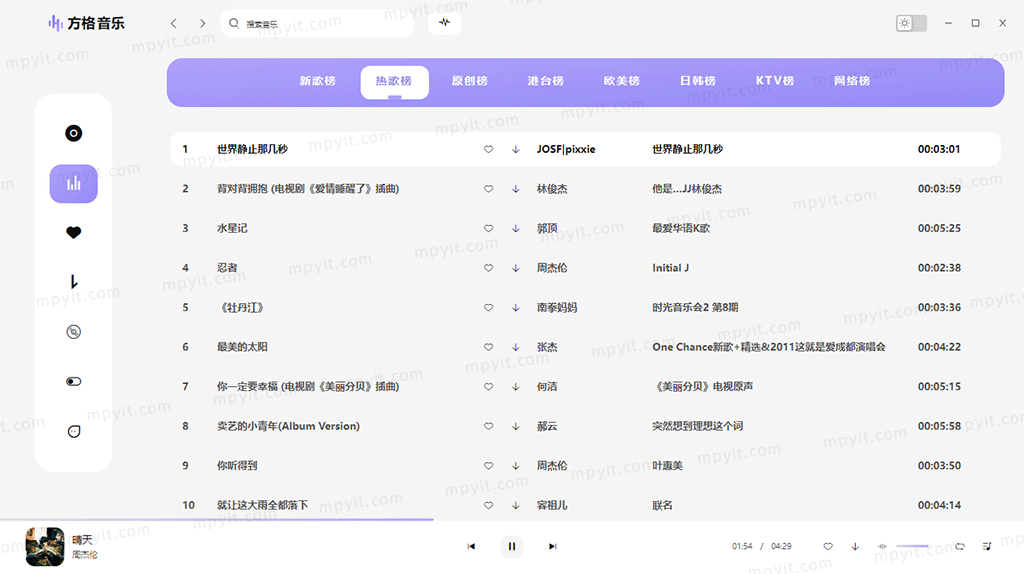Screen dimensions: 1024x574
Task: Focus the music search field
Action: [317, 24]
